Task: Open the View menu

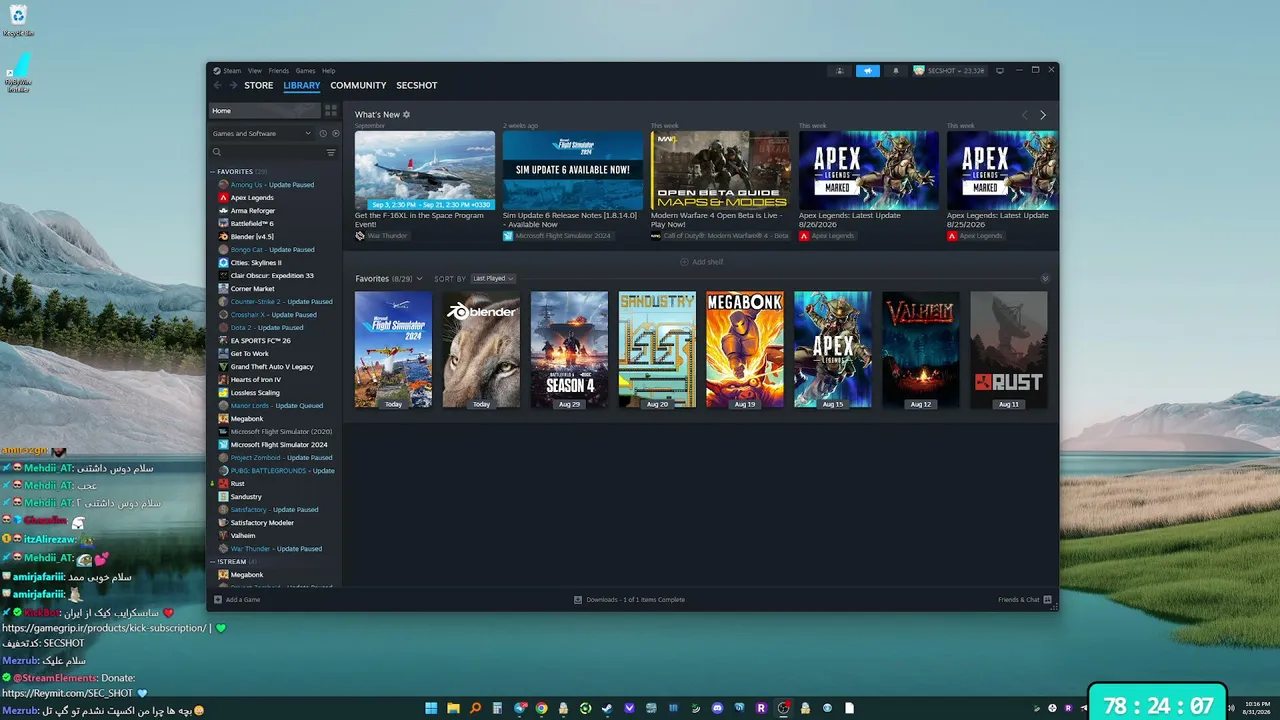Action: coord(255,71)
